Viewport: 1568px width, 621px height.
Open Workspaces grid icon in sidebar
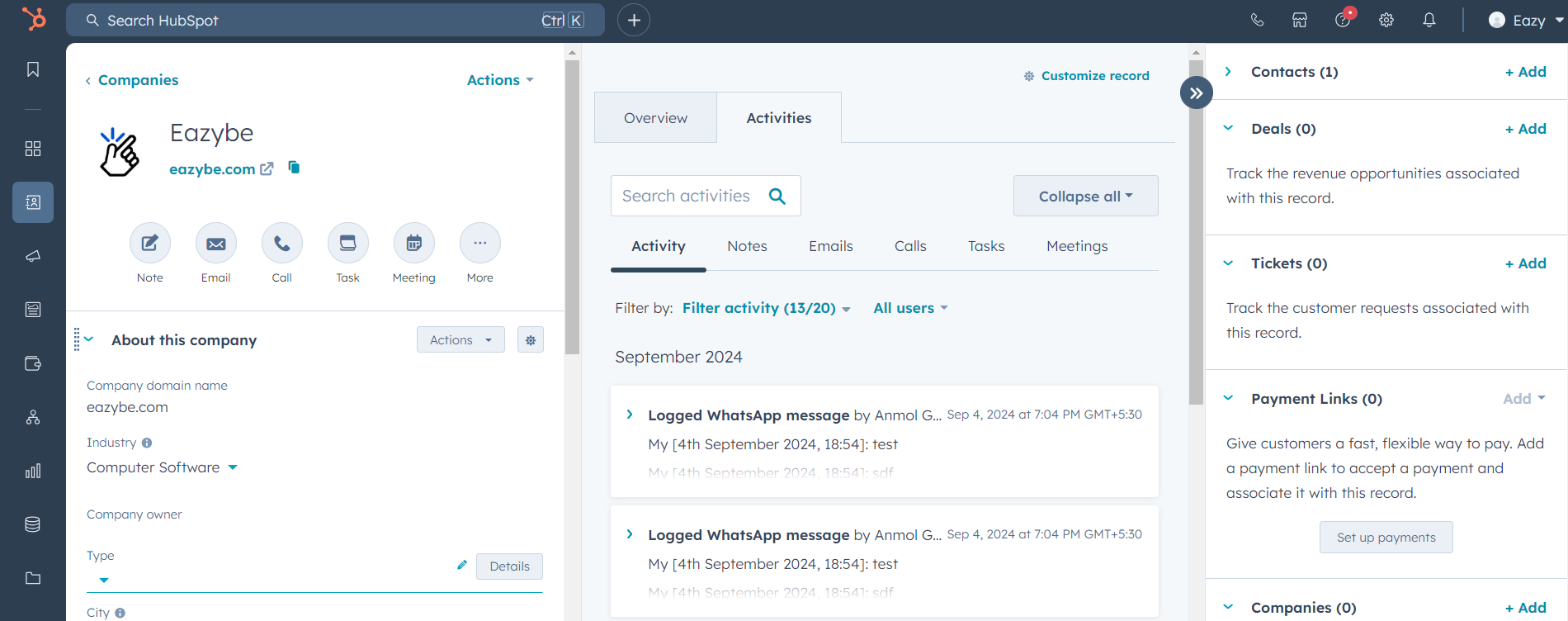click(33, 149)
